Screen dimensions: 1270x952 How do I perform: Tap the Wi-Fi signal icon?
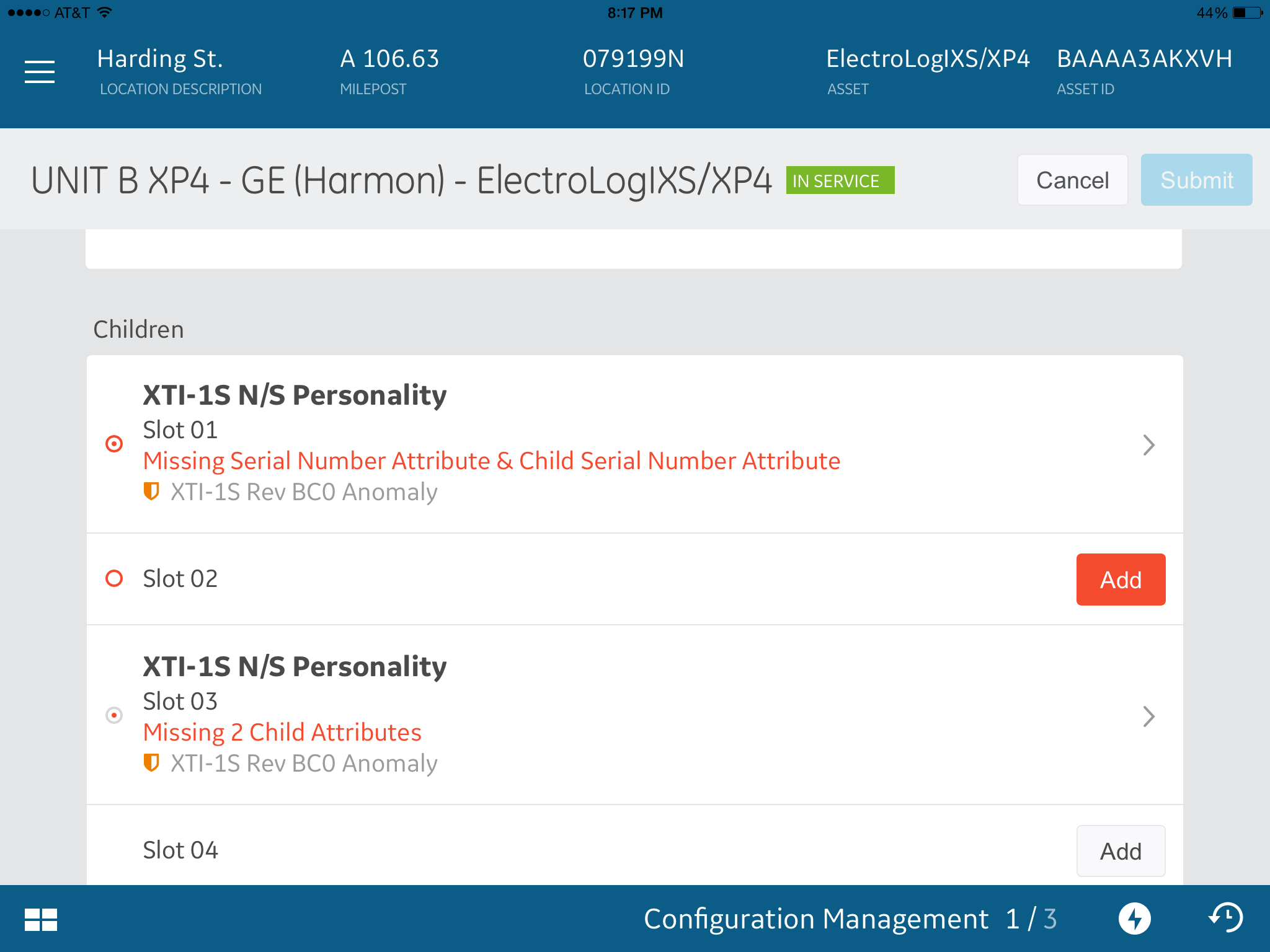(x=105, y=12)
